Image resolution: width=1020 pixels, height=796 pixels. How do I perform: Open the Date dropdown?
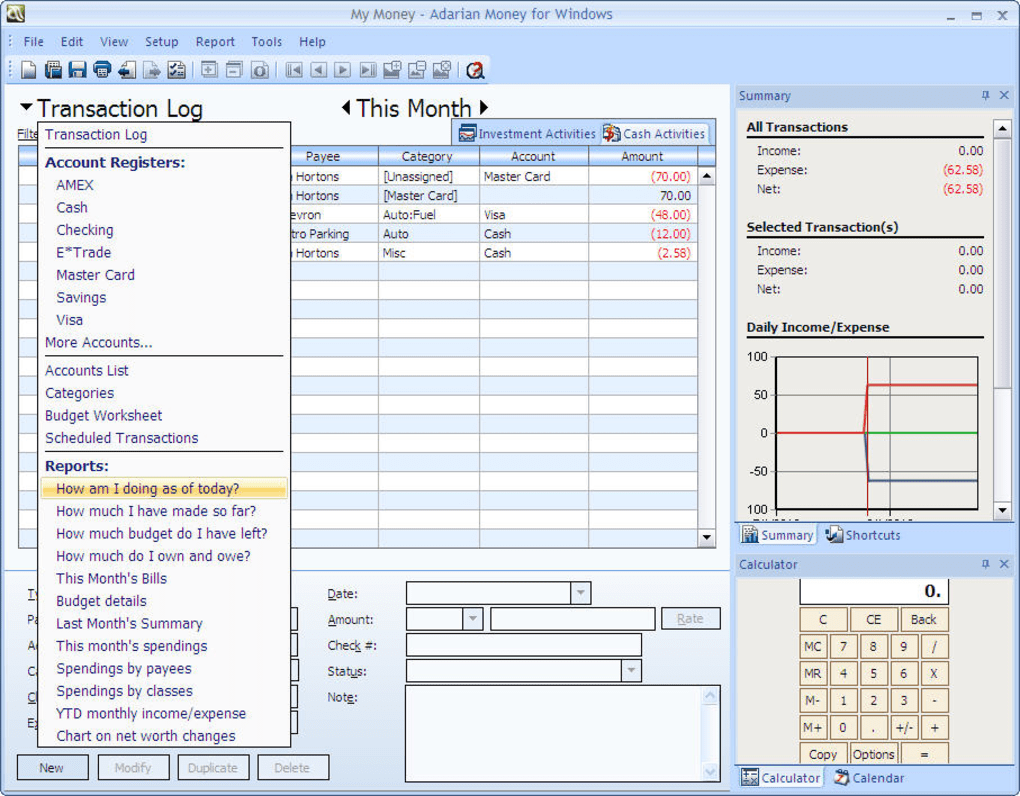coord(580,593)
